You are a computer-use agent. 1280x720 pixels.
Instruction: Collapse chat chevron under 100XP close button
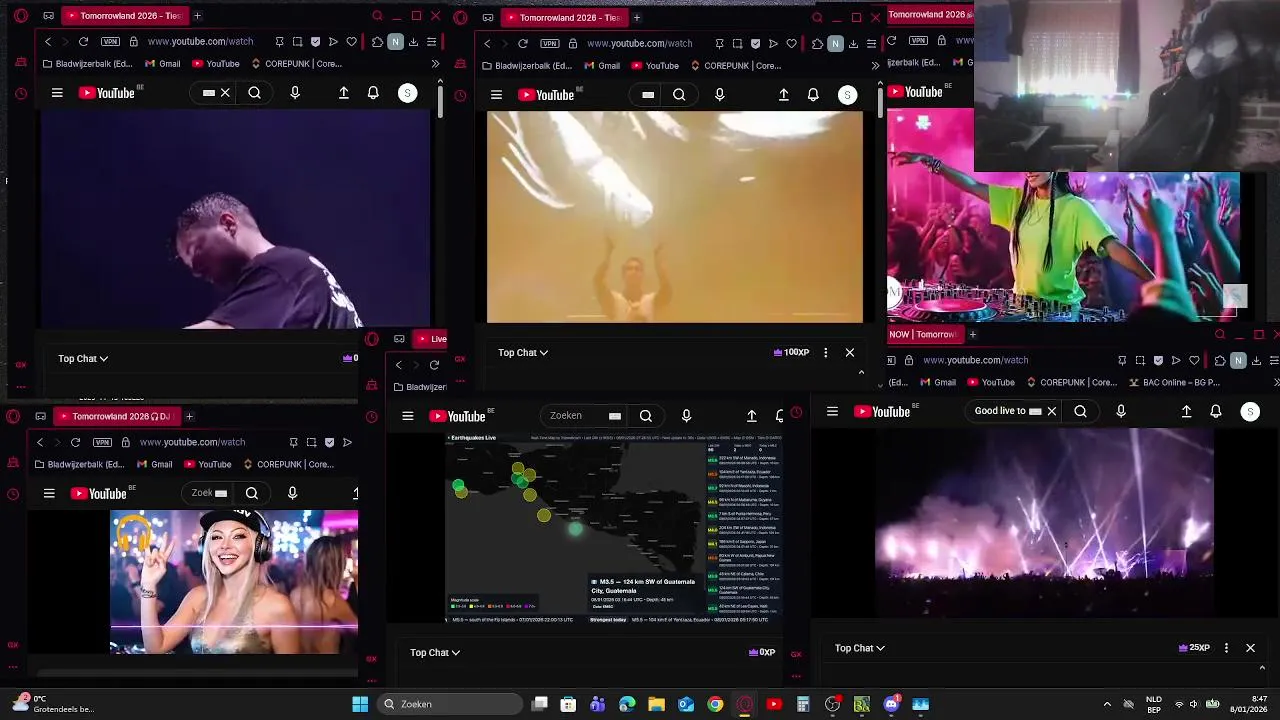(x=861, y=372)
